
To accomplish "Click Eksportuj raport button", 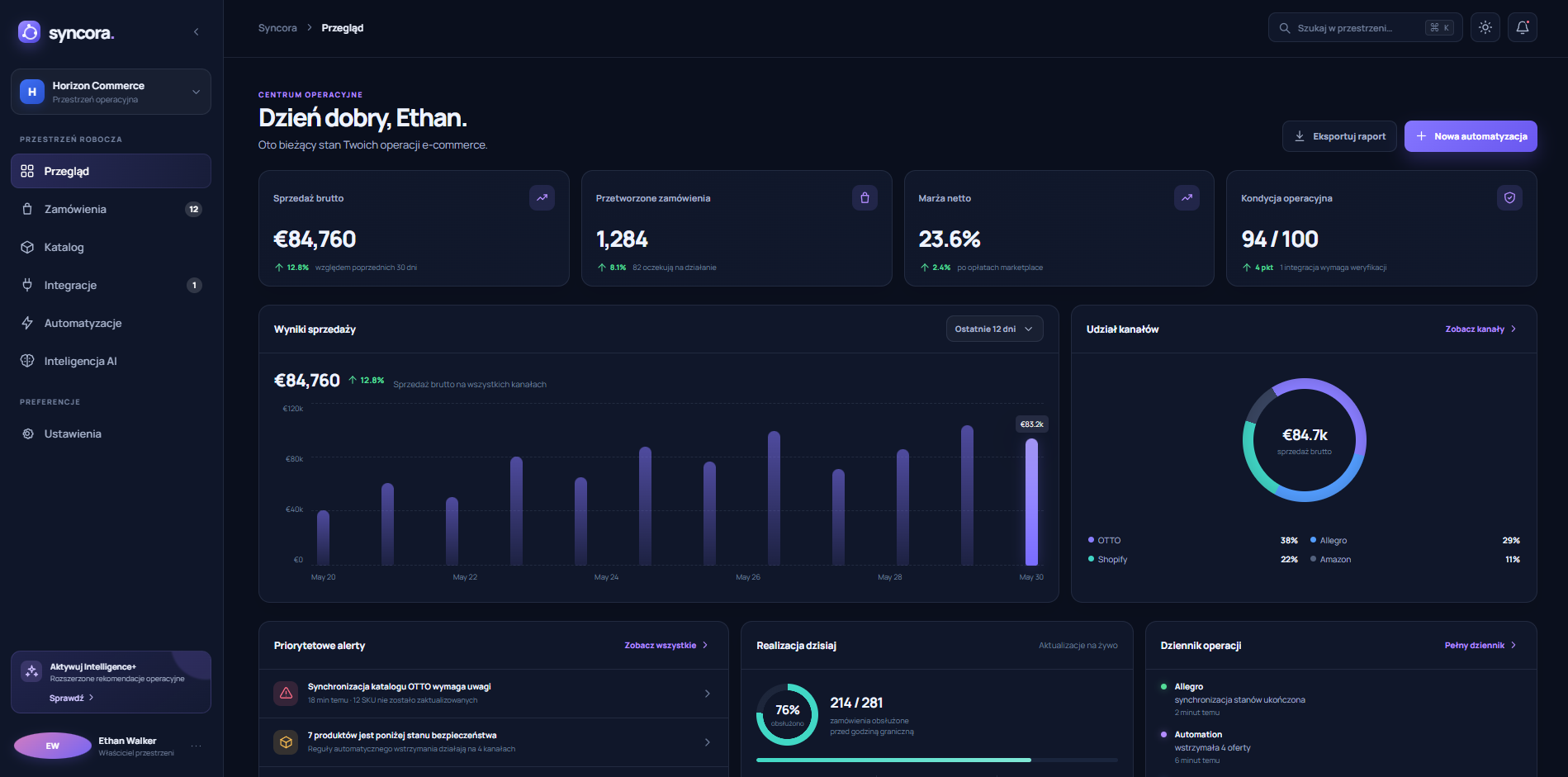I will 1339,136.
